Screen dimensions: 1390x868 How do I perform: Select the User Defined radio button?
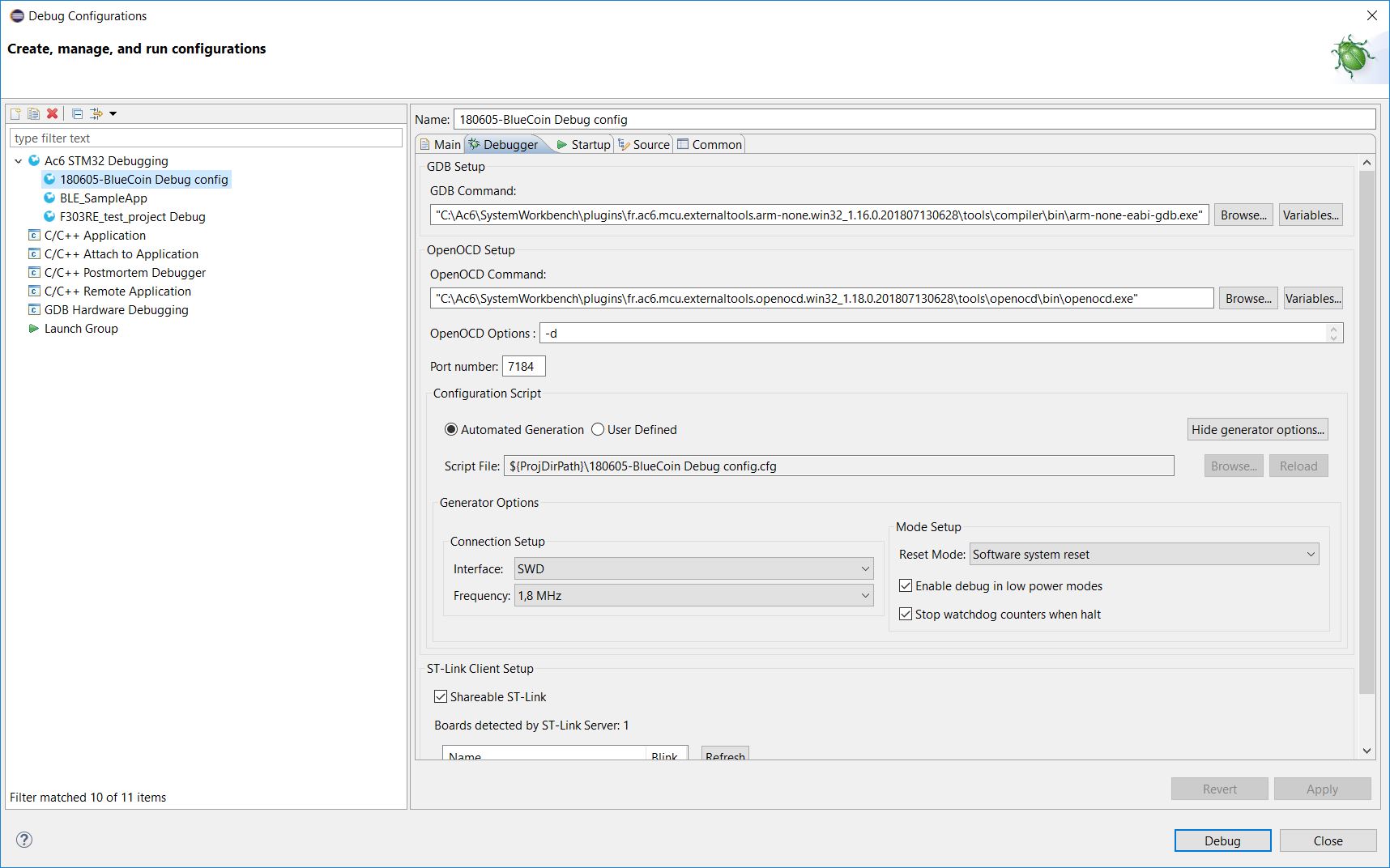(x=598, y=430)
